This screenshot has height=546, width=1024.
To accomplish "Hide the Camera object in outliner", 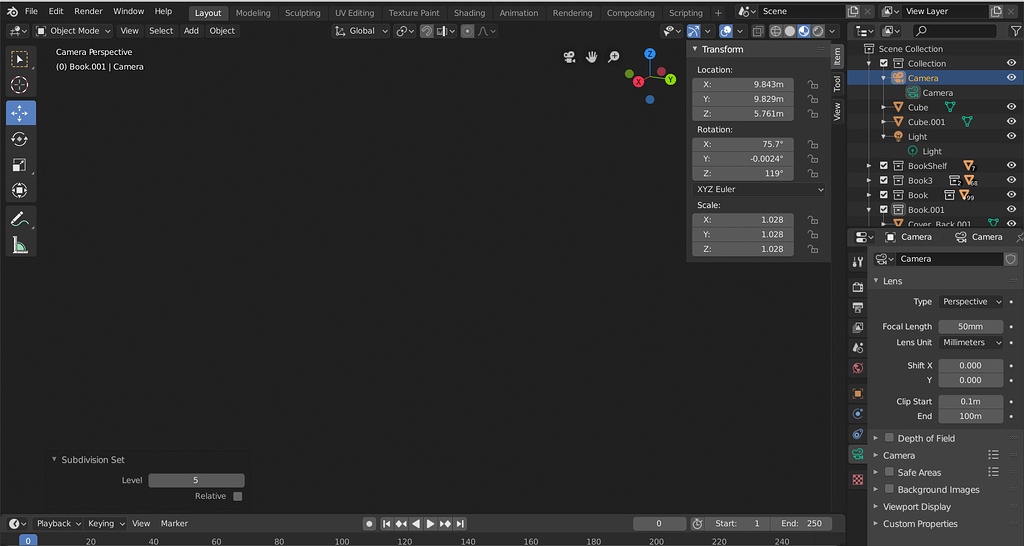I will pos(1011,78).
